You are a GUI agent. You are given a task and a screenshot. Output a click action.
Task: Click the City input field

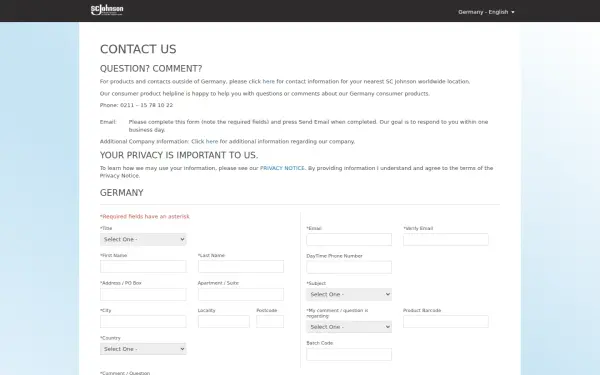pos(143,321)
